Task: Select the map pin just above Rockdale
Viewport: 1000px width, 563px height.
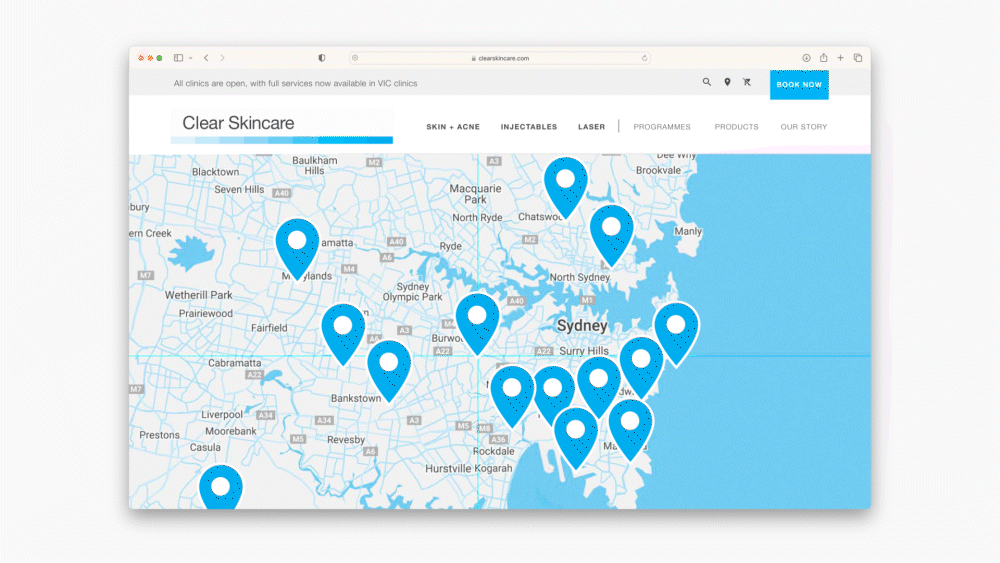Action: coord(512,395)
